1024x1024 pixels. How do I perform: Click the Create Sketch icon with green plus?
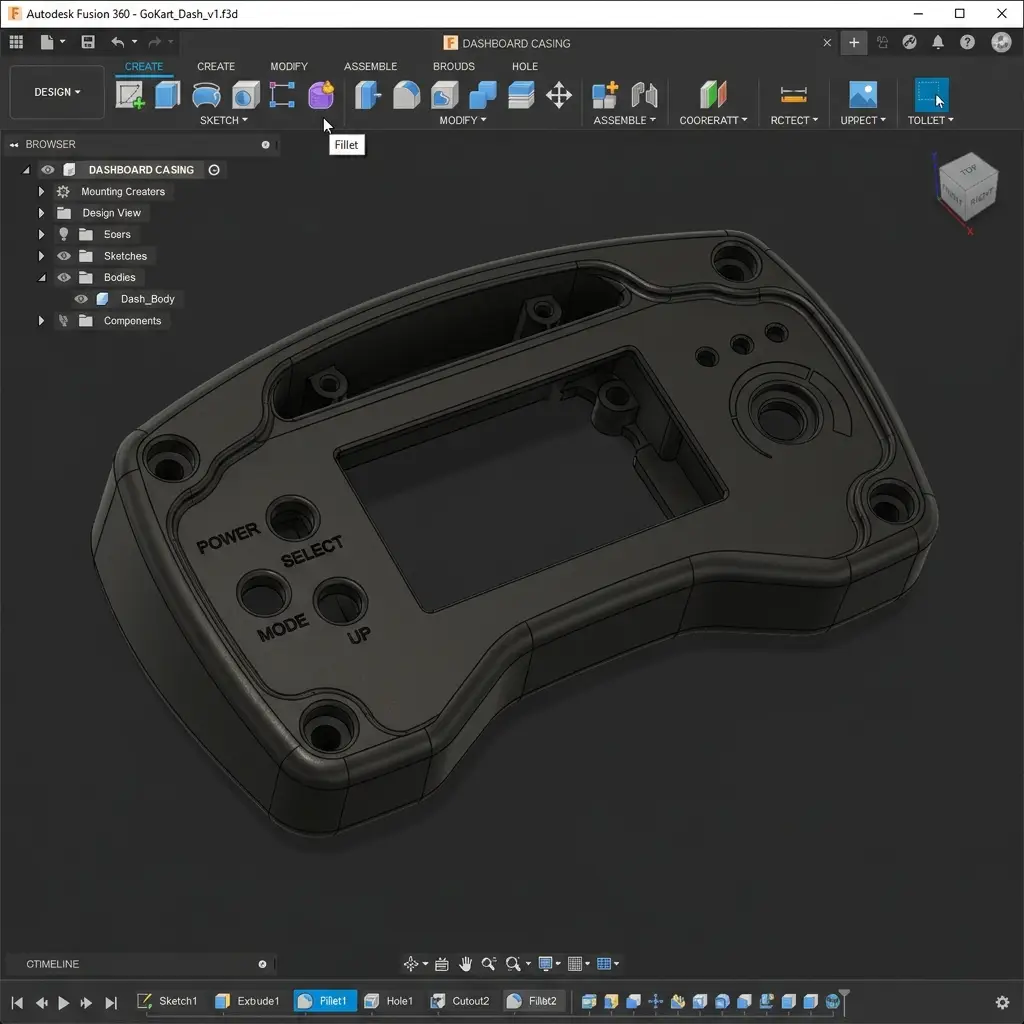coord(130,95)
